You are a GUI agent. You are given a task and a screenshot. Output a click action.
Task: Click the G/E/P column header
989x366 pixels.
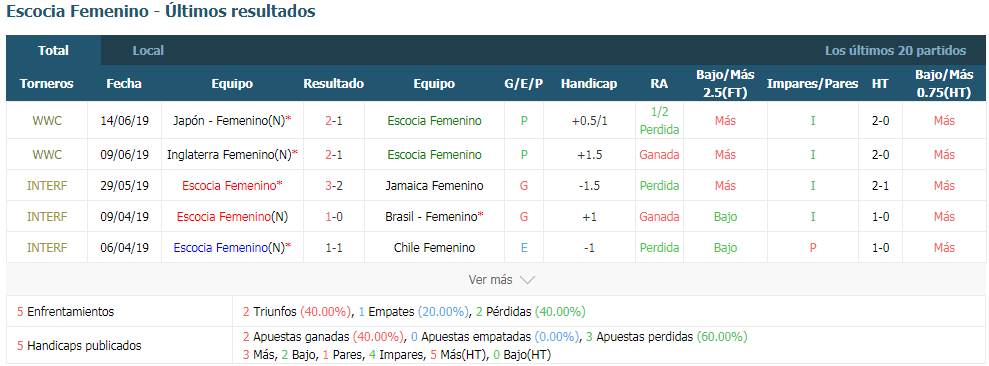[524, 83]
